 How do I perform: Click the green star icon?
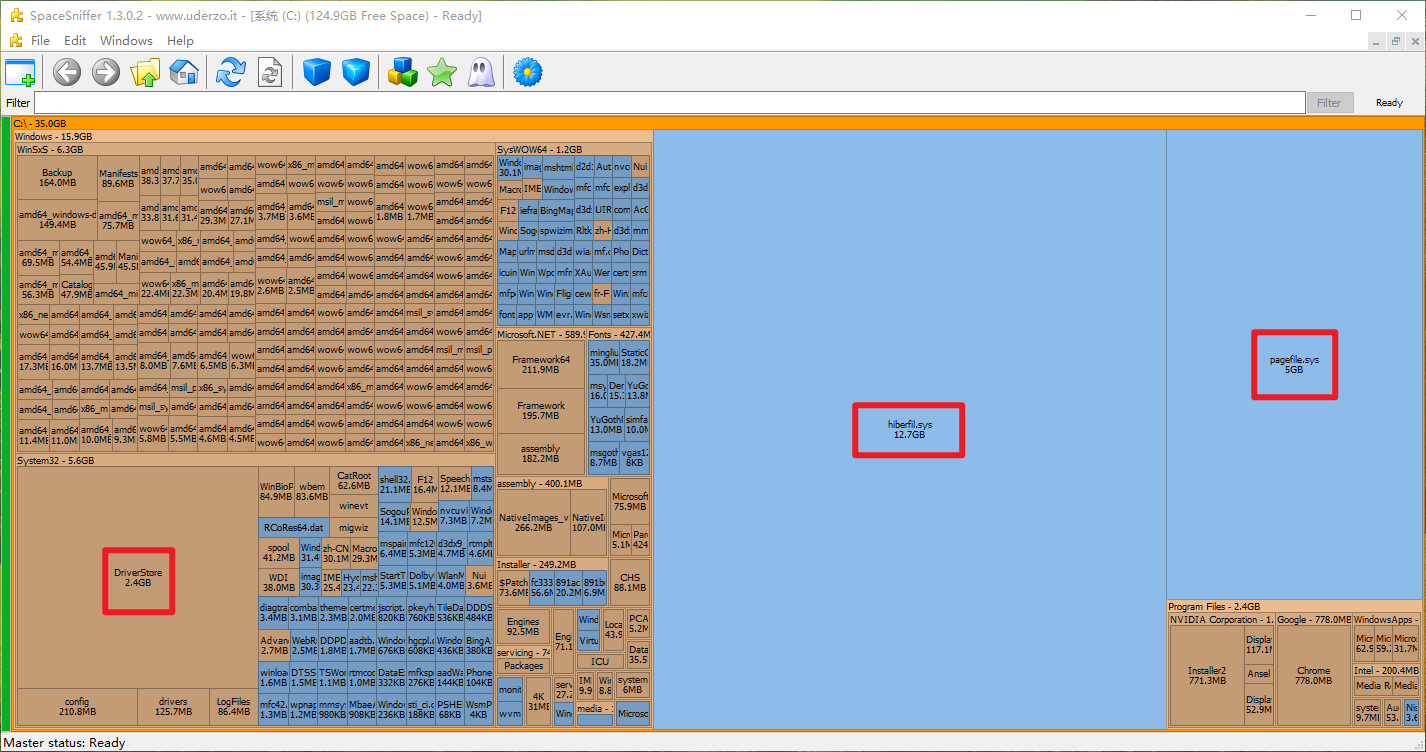(x=441, y=72)
